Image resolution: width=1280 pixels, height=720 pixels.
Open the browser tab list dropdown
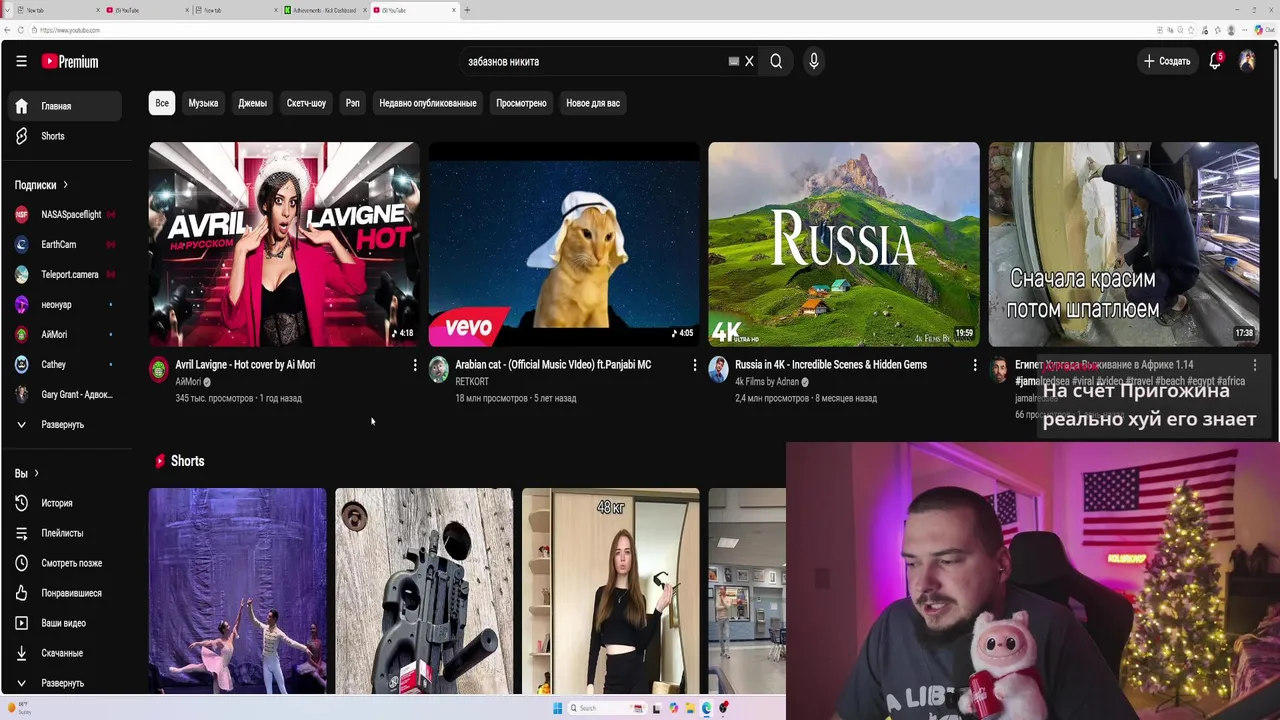(7, 10)
